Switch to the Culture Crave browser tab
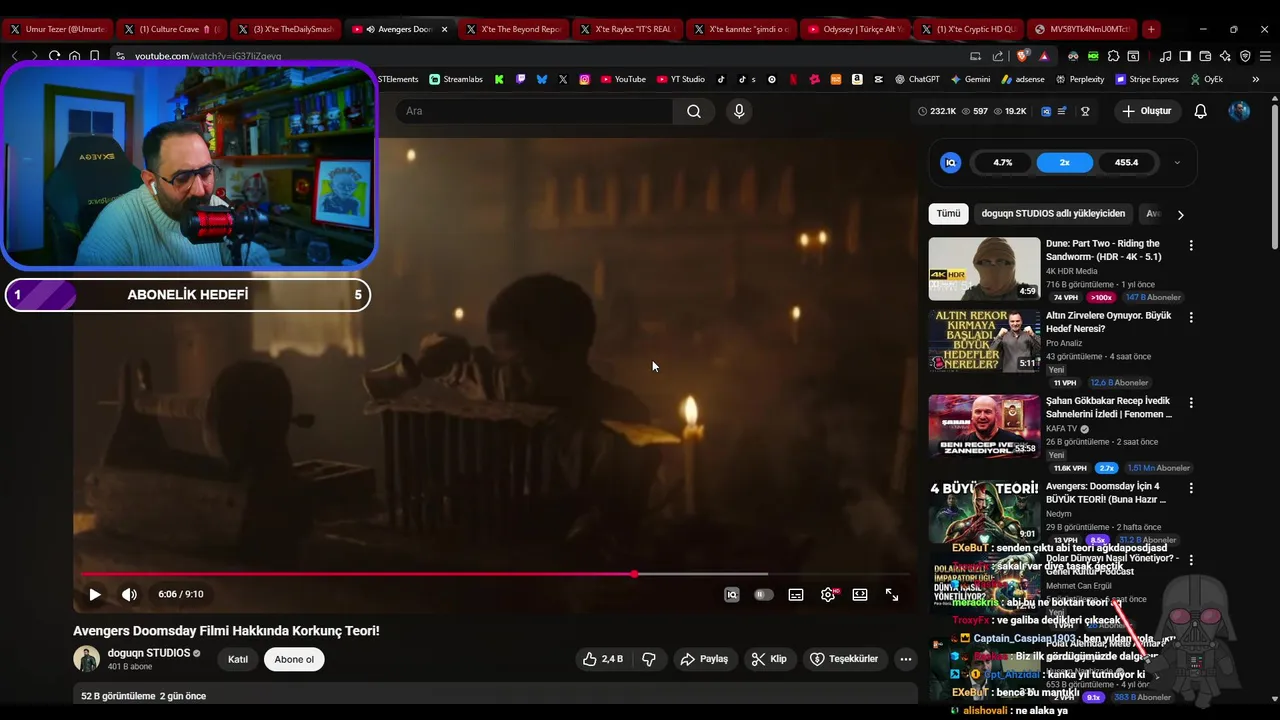Viewport: 1280px width, 720px height. (171, 29)
